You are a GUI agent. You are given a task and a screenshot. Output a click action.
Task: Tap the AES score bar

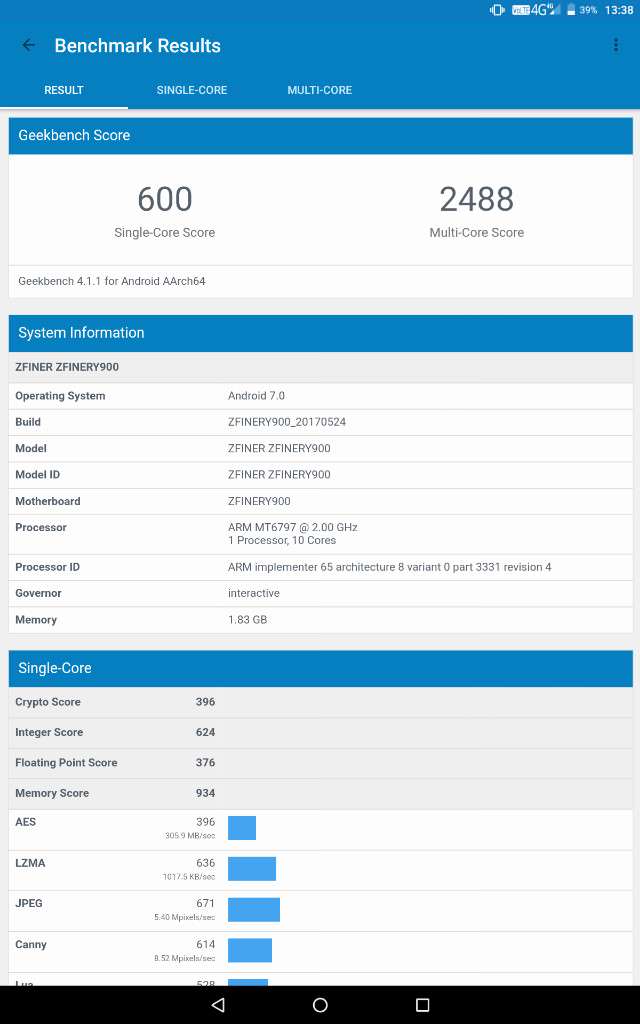(242, 828)
